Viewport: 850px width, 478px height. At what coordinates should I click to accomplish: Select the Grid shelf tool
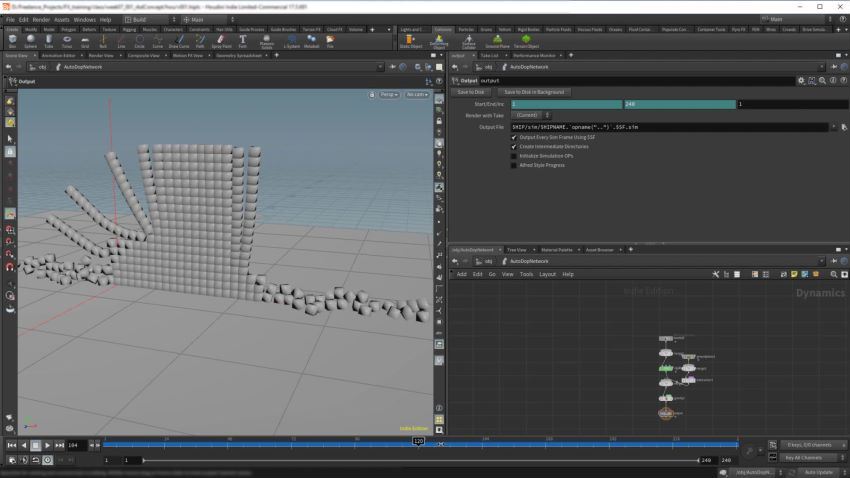point(85,41)
